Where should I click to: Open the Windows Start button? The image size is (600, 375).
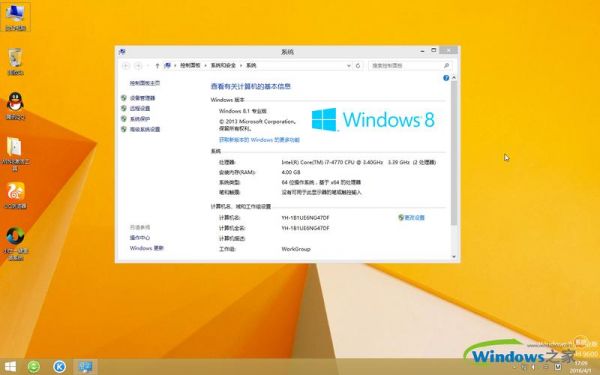pyautogui.click(x=10, y=367)
